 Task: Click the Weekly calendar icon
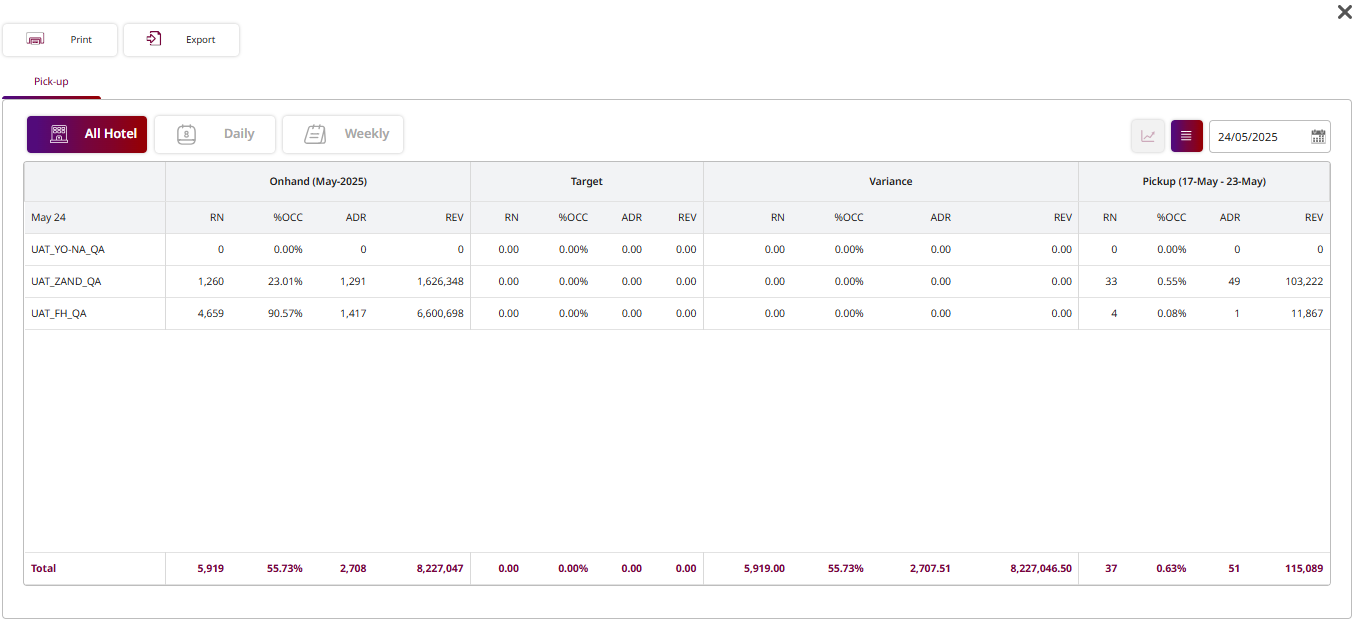[315, 134]
